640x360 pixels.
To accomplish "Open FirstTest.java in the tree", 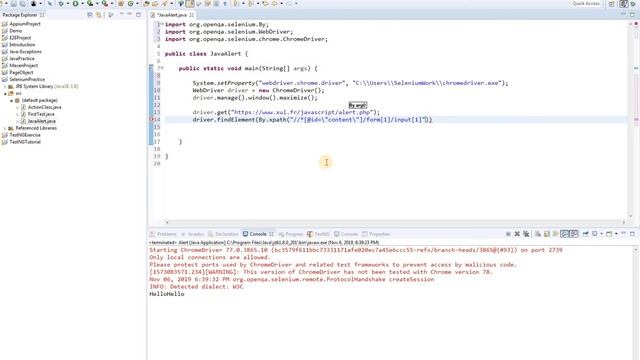I will (41, 114).
